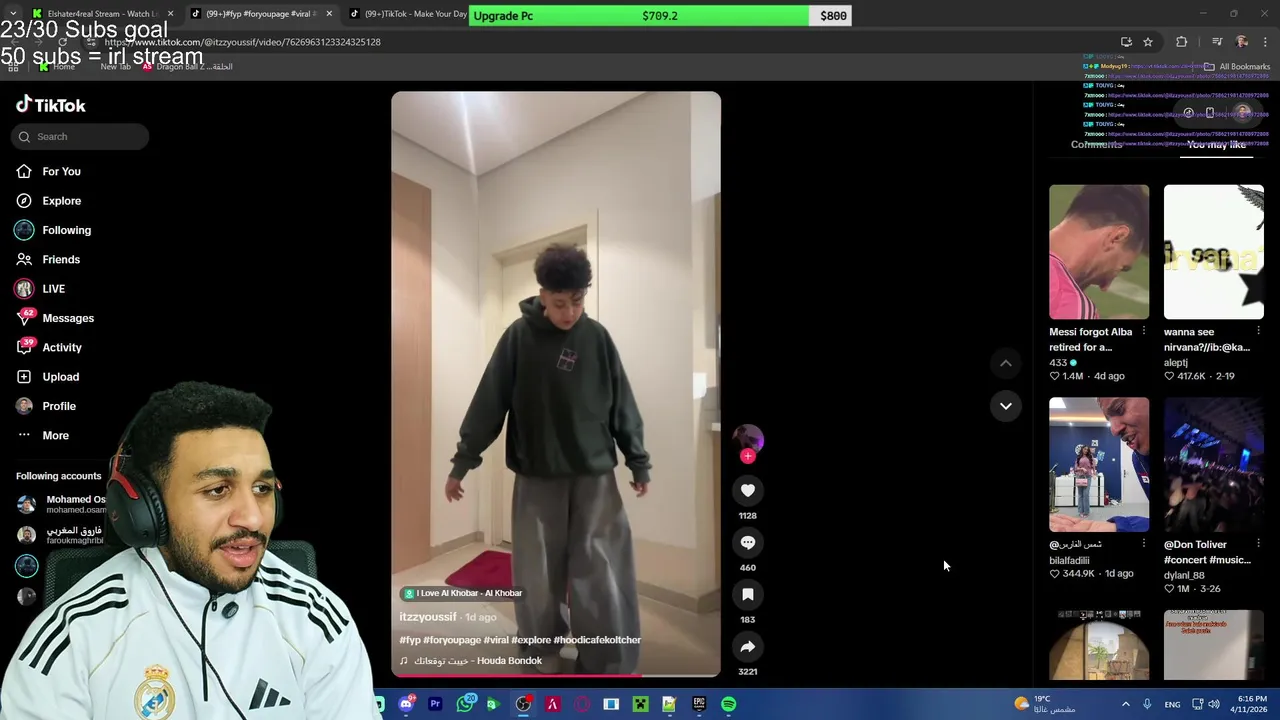This screenshot has width=1280, height=720.
Task: Open the browser extensions puzzle icon
Action: pyautogui.click(x=1182, y=42)
